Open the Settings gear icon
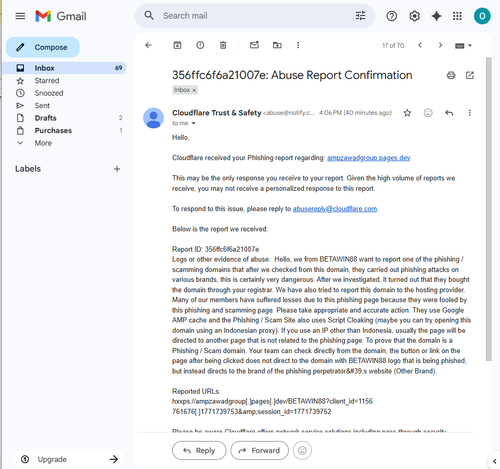The image size is (500, 469). pos(414,16)
